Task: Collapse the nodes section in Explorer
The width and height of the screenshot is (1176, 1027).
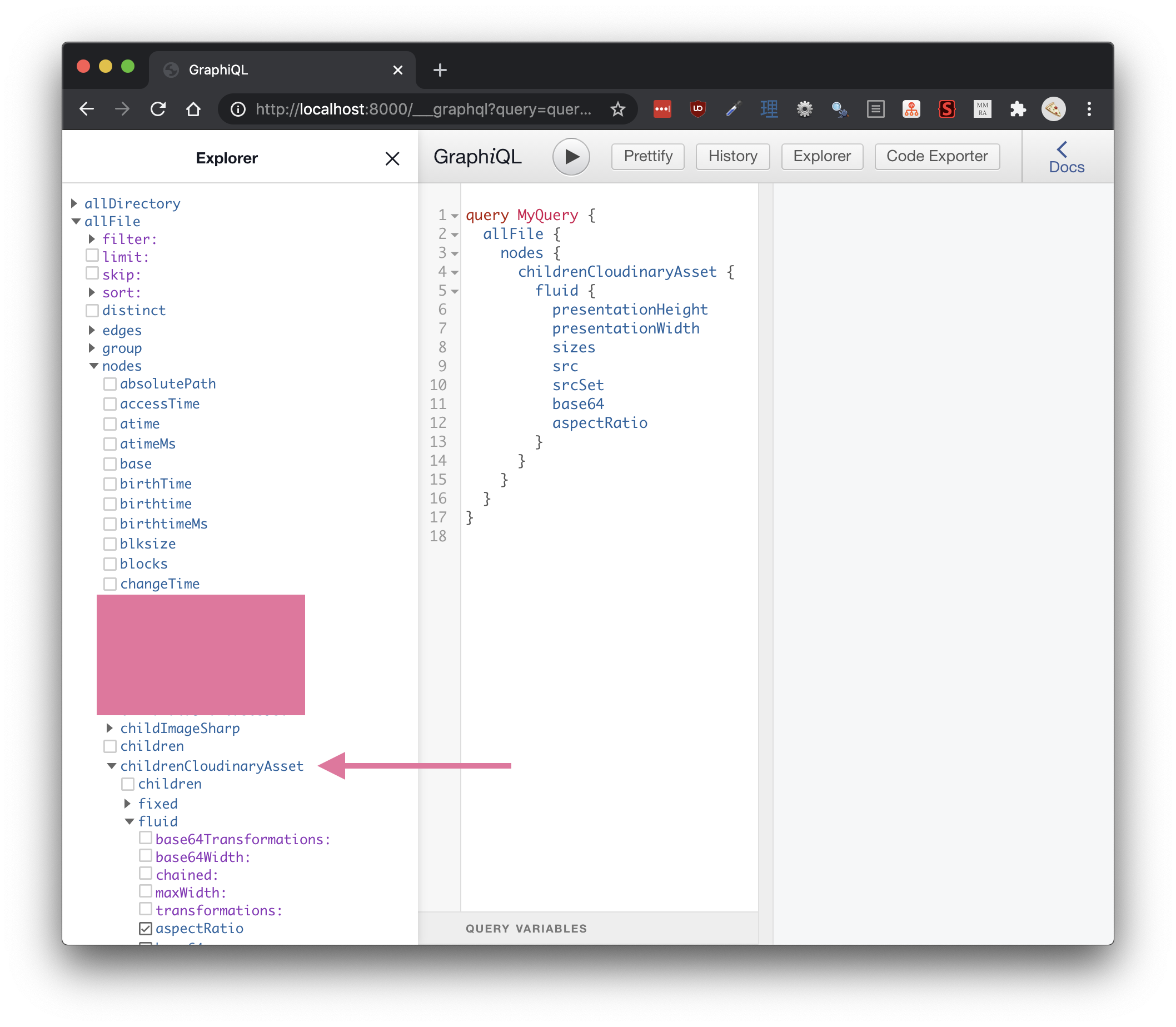Action: pyautogui.click(x=94, y=366)
